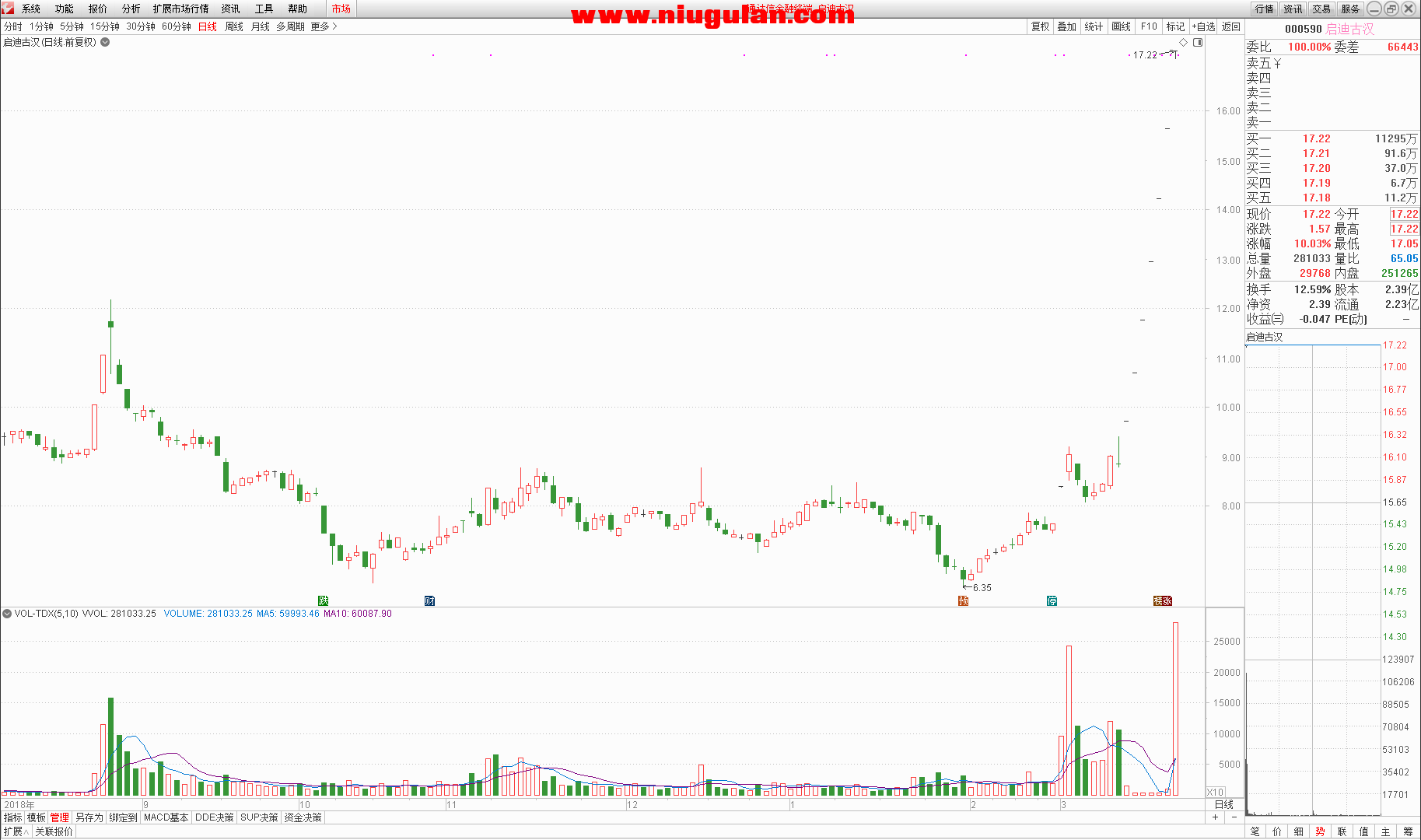1421x840 pixels.
Task: Select the MACD基本 indicator tab
Action: (x=166, y=817)
